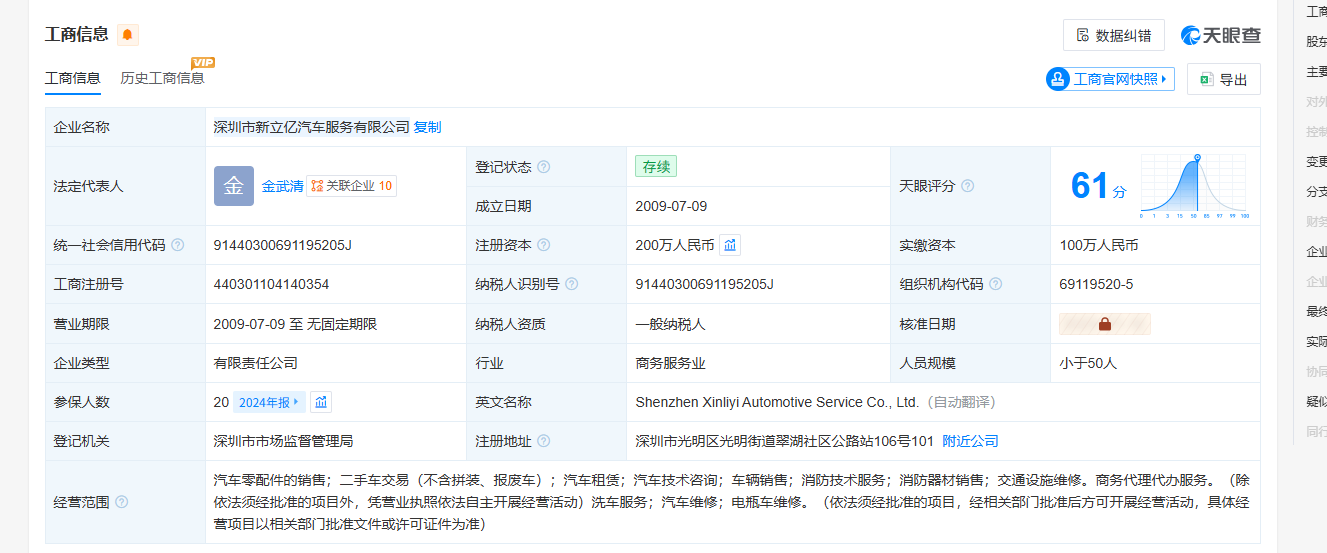Open 工商官网快照 dropdown
The width and height of the screenshot is (1327, 553).
(1110, 79)
